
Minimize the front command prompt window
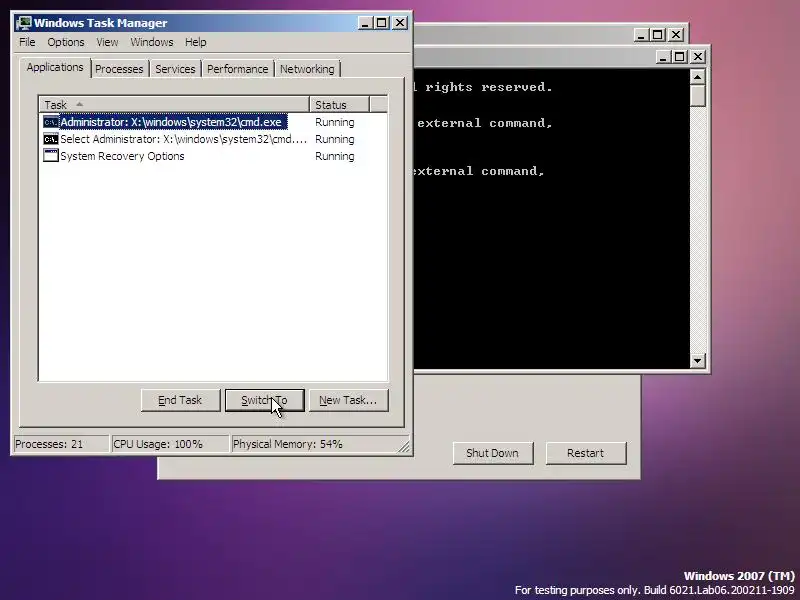(663, 57)
